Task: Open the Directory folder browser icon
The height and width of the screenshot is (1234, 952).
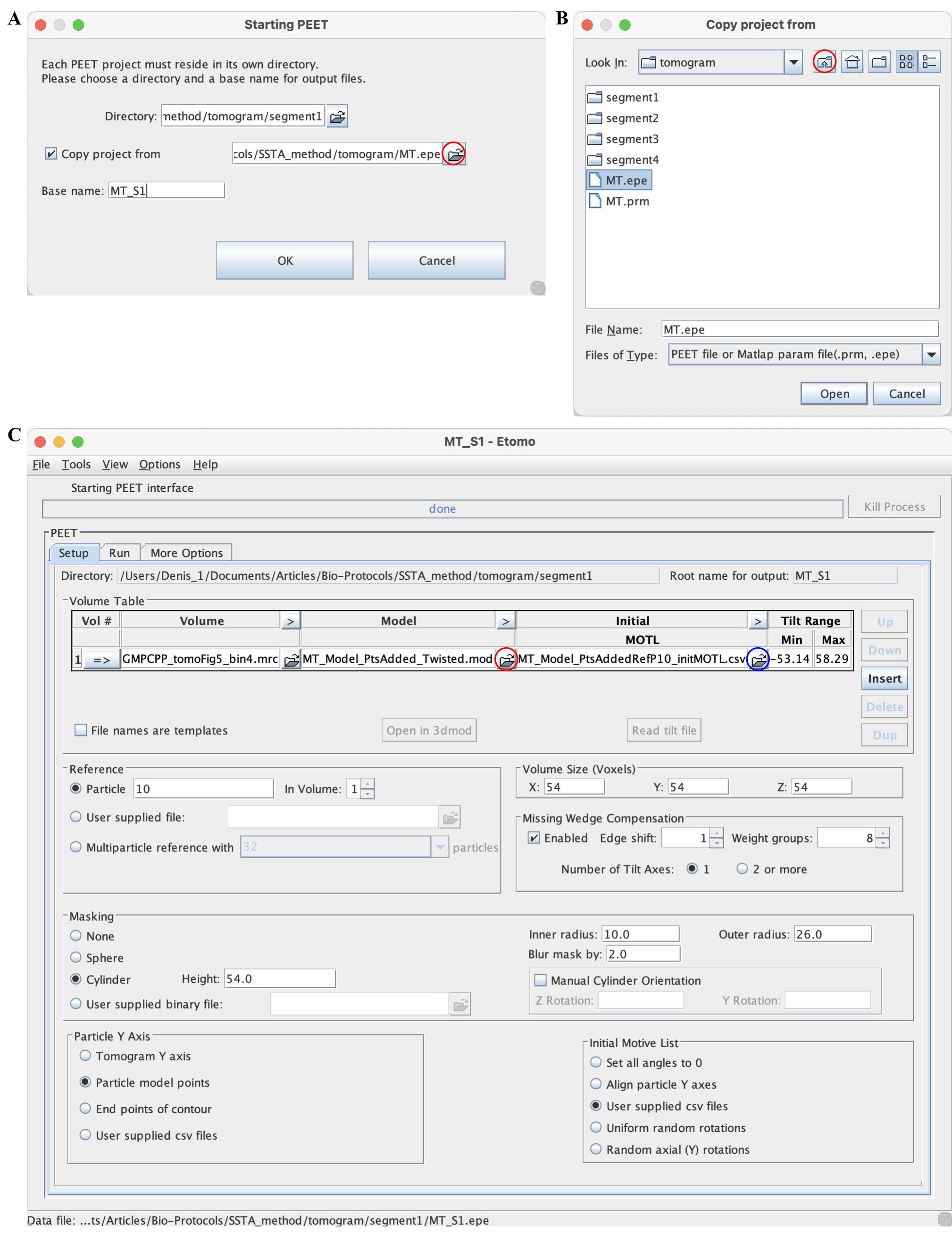Action: pos(337,117)
